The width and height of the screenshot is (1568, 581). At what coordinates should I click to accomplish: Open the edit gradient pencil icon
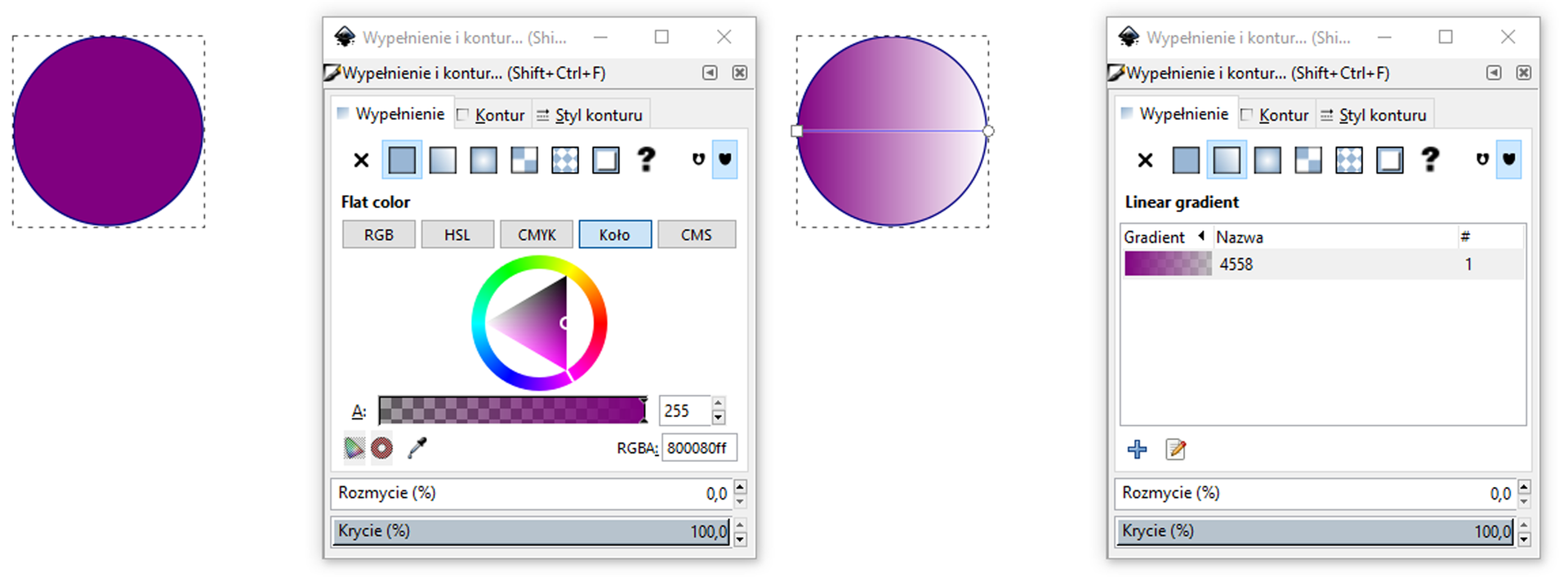[1175, 450]
